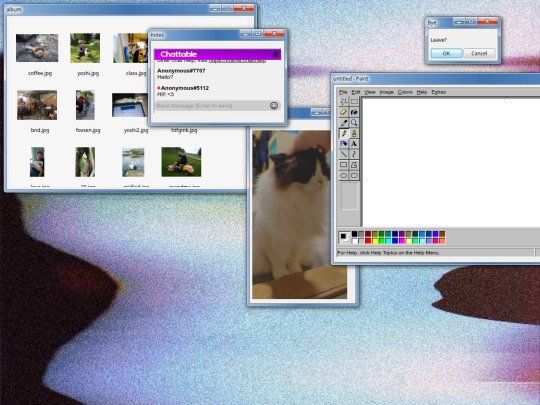The width and height of the screenshot is (540, 405).
Task: Click the white Paint drawing canvas
Action: [x=451, y=162]
